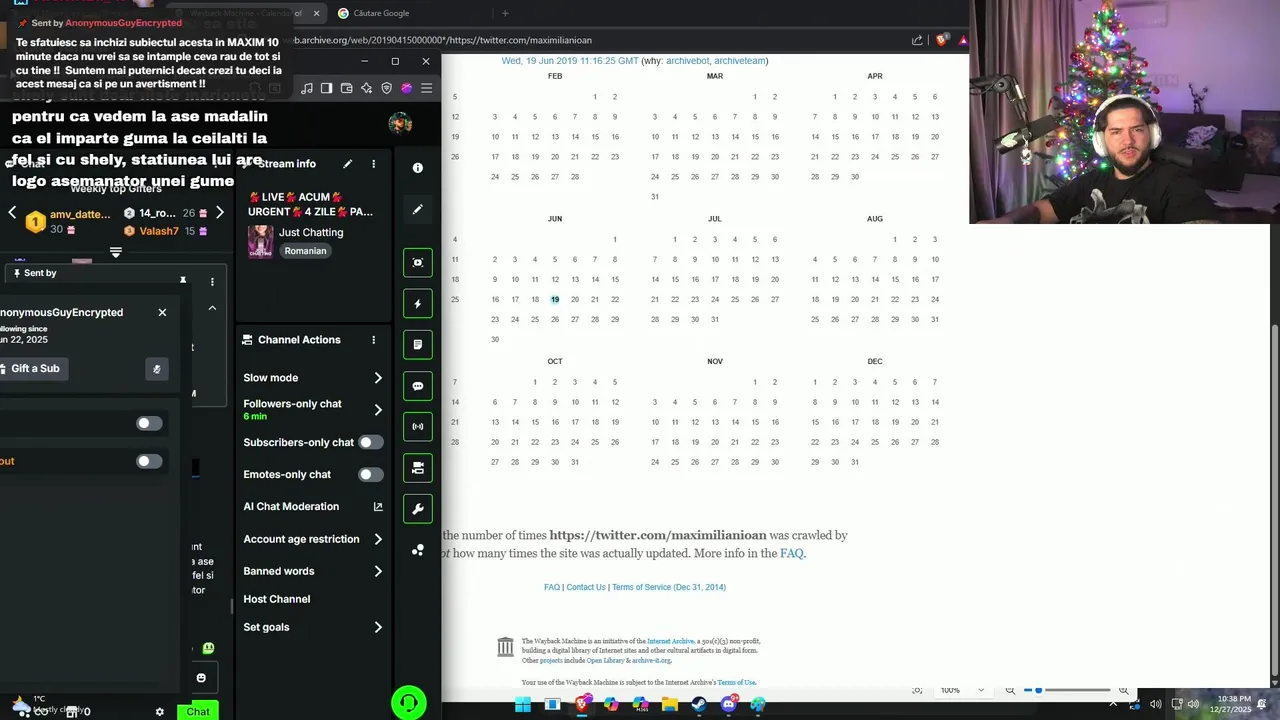Image resolution: width=1280 pixels, height=720 pixels.
Task: Toggle Subscribers-only chat switch
Action: [x=371, y=442]
